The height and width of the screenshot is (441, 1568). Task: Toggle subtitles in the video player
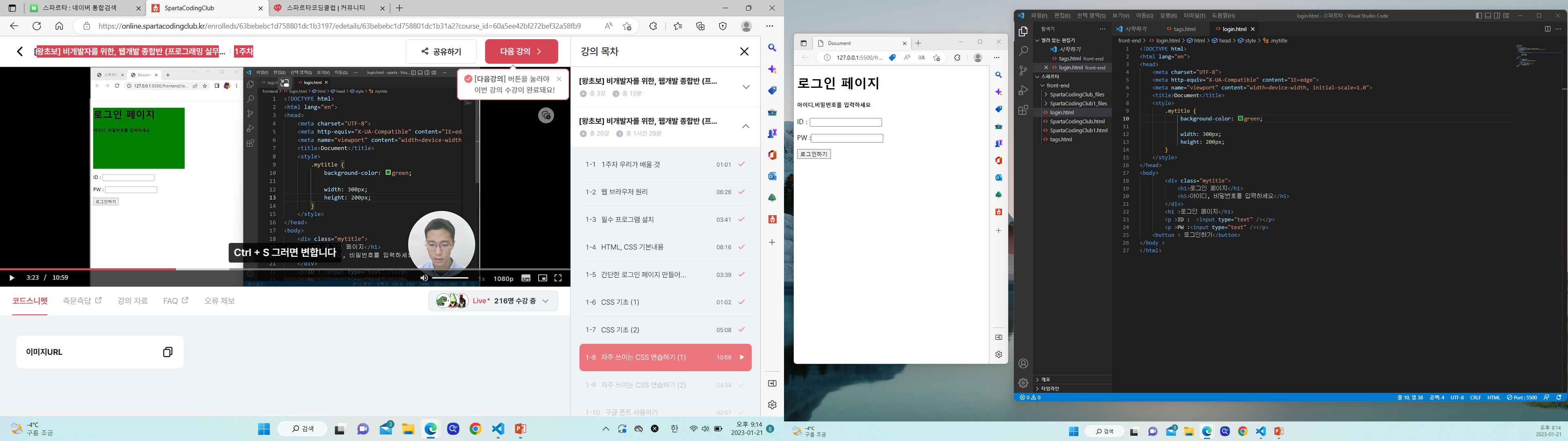point(526,278)
